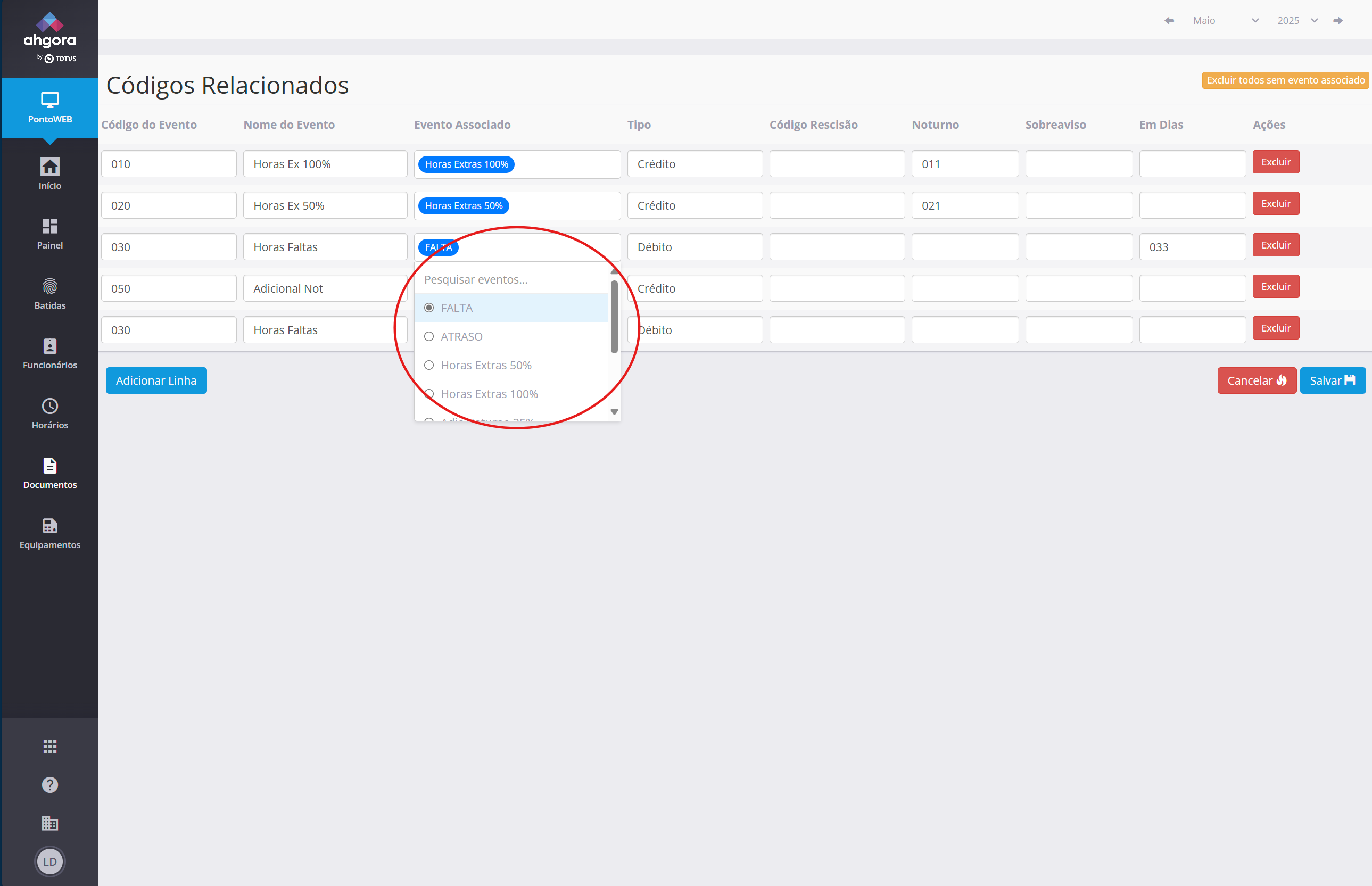Open the apps grid icon

coord(50,746)
